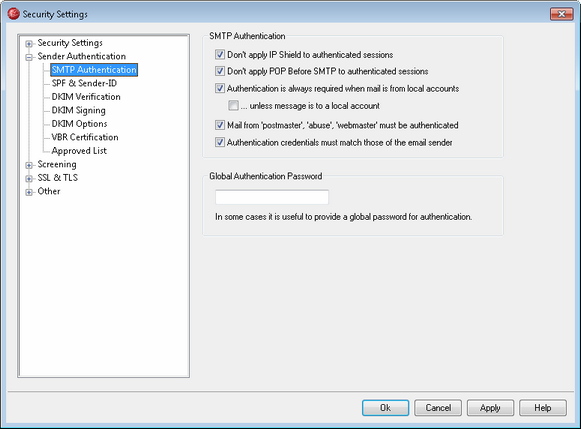The height and width of the screenshot is (429, 581).
Task: Expand the Other tree node
Action: [x=29, y=192]
